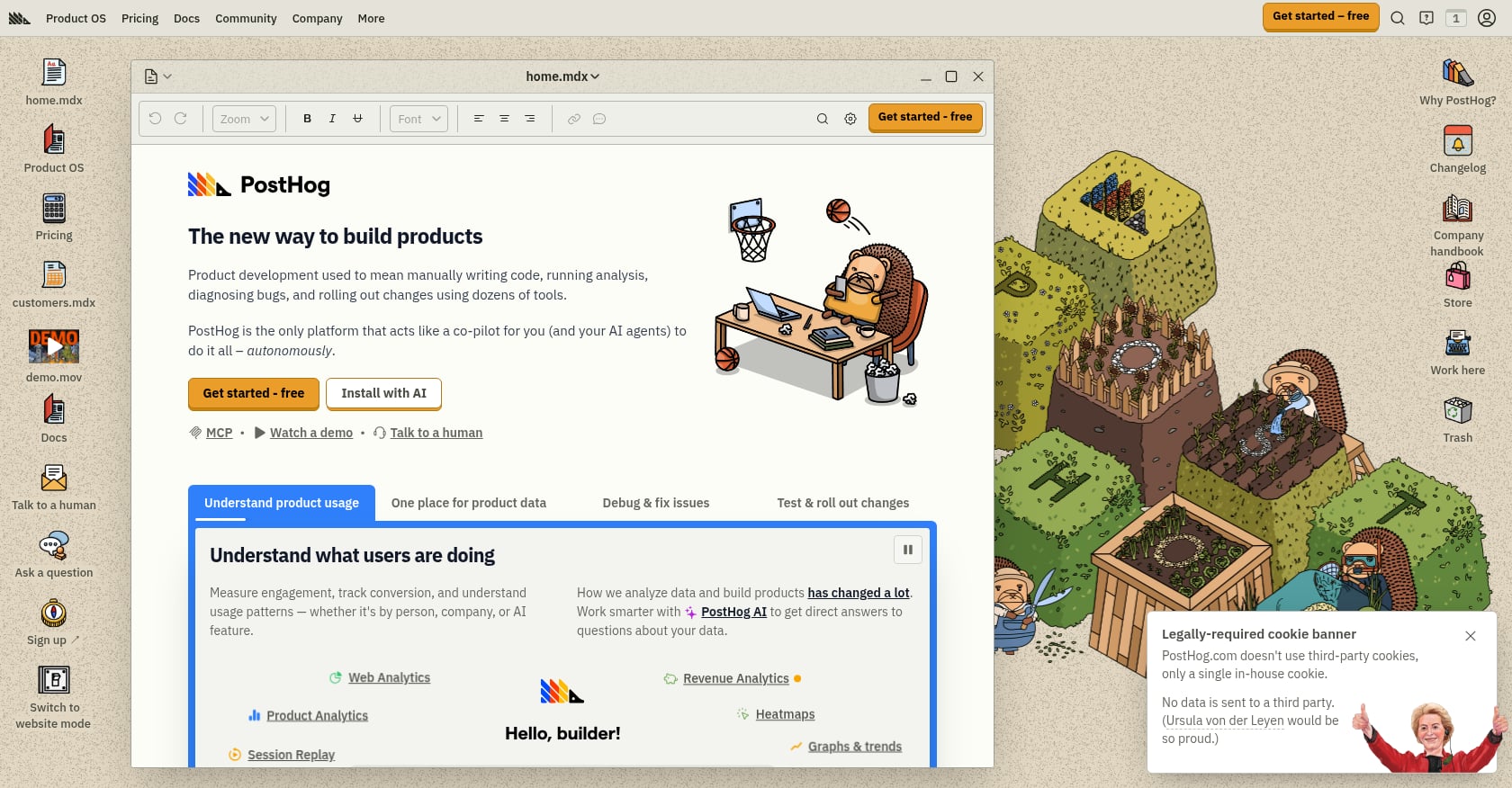
Task: Open the Sign up desktop icon
Action: (x=54, y=622)
